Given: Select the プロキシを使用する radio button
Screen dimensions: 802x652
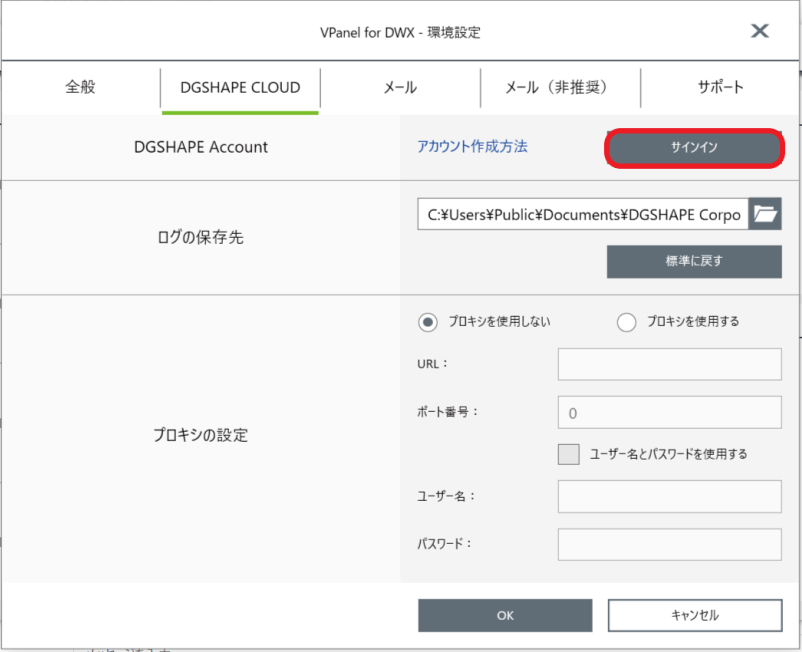Looking at the screenshot, I should pyautogui.click(x=626, y=322).
